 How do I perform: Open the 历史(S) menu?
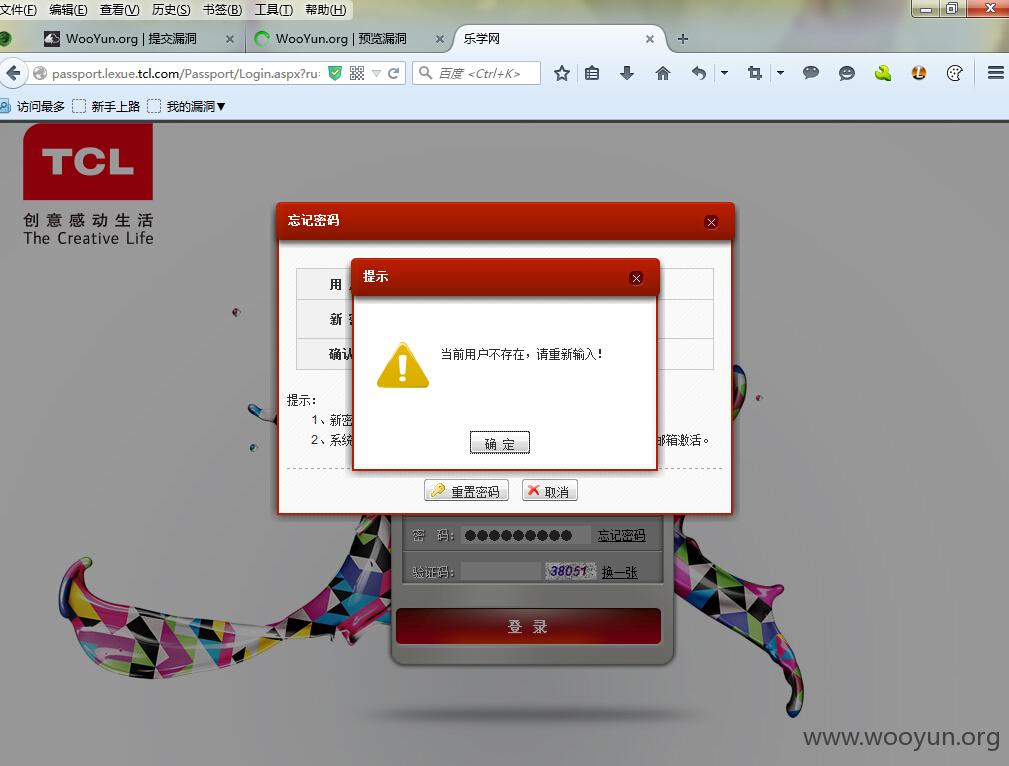click(x=171, y=10)
